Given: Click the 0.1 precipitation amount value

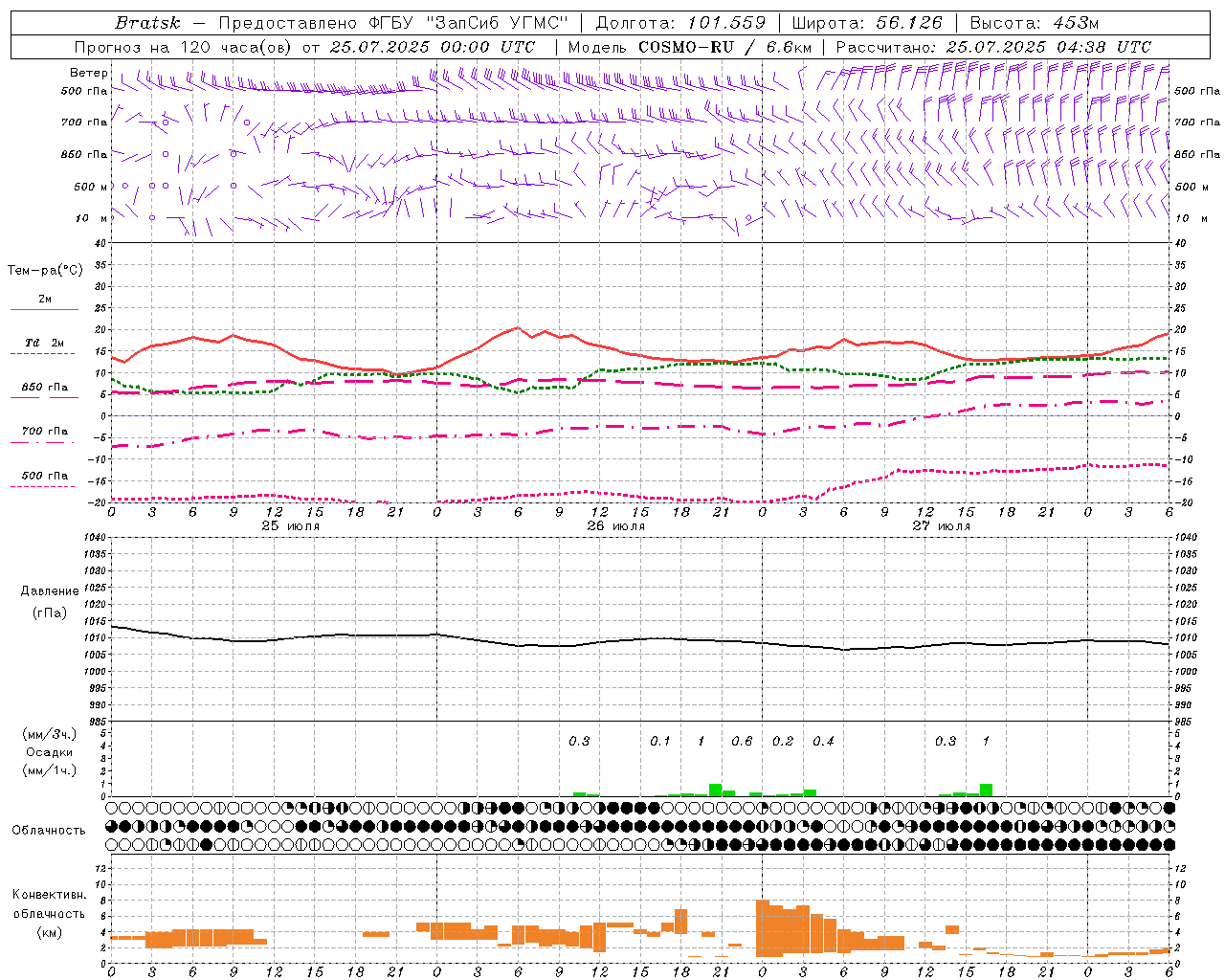Looking at the screenshot, I should [x=660, y=742].
